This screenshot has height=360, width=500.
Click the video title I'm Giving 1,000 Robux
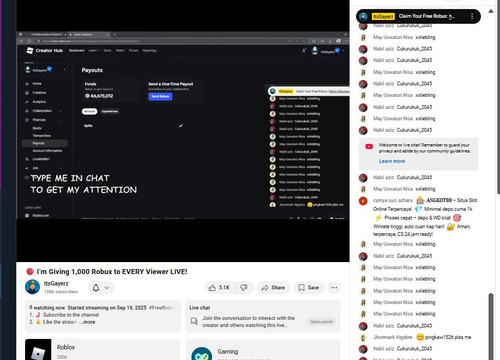(x=112, y=272)
